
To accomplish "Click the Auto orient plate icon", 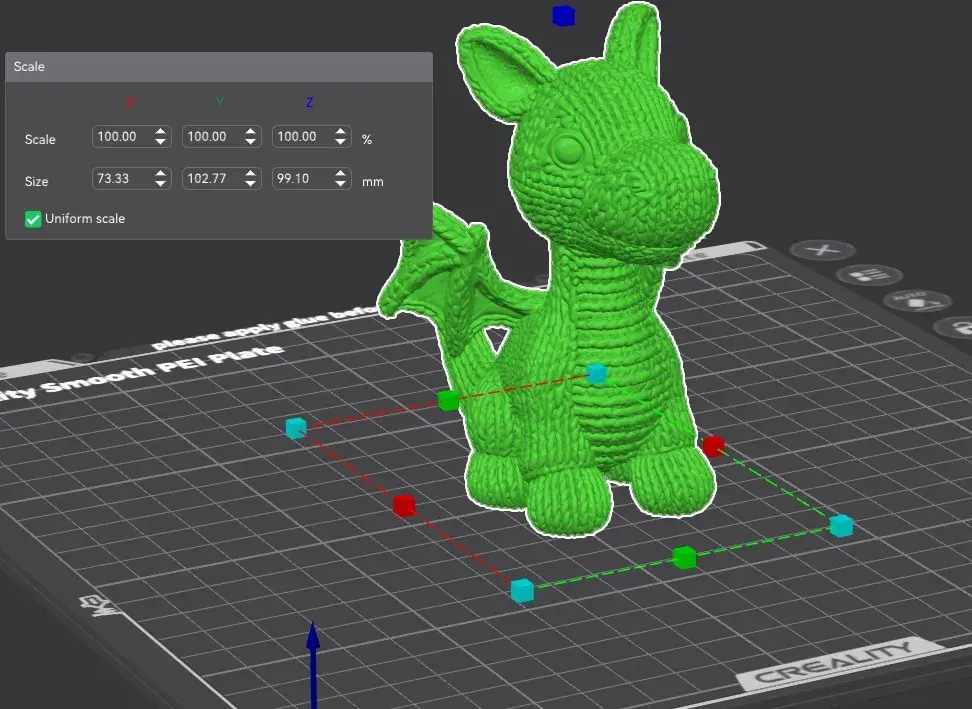I will pos(917,301).
